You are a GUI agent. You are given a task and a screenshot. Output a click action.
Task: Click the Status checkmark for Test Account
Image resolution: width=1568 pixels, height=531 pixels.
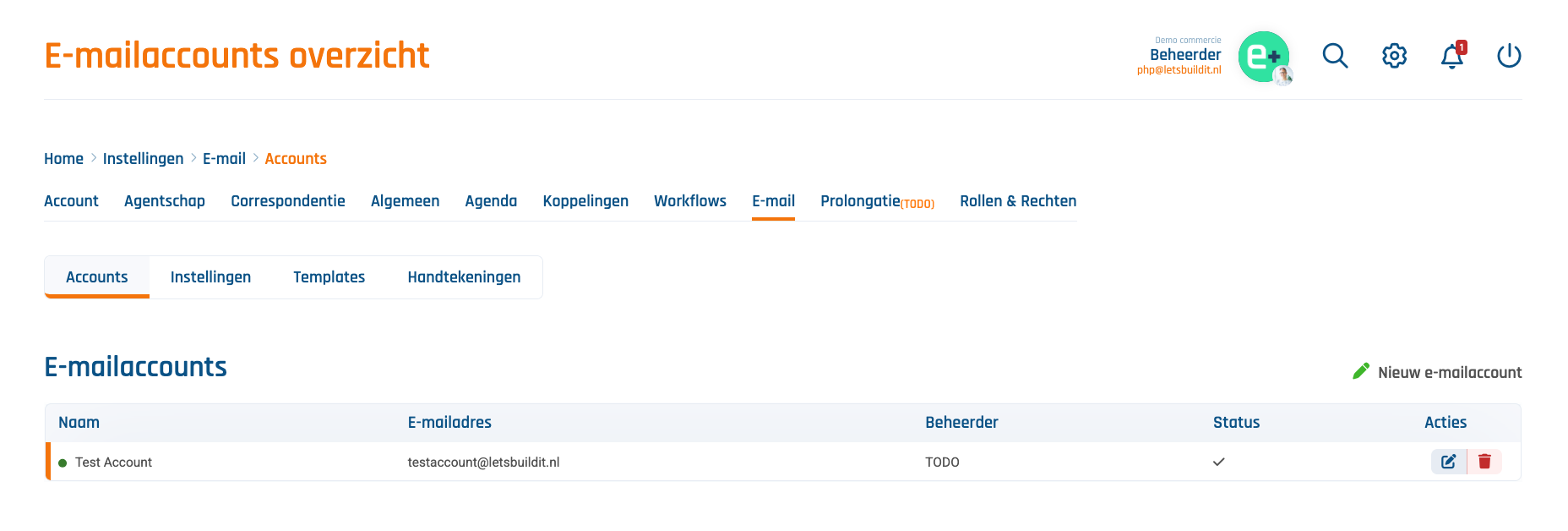pyautogui.click(x=1218, y=463)
